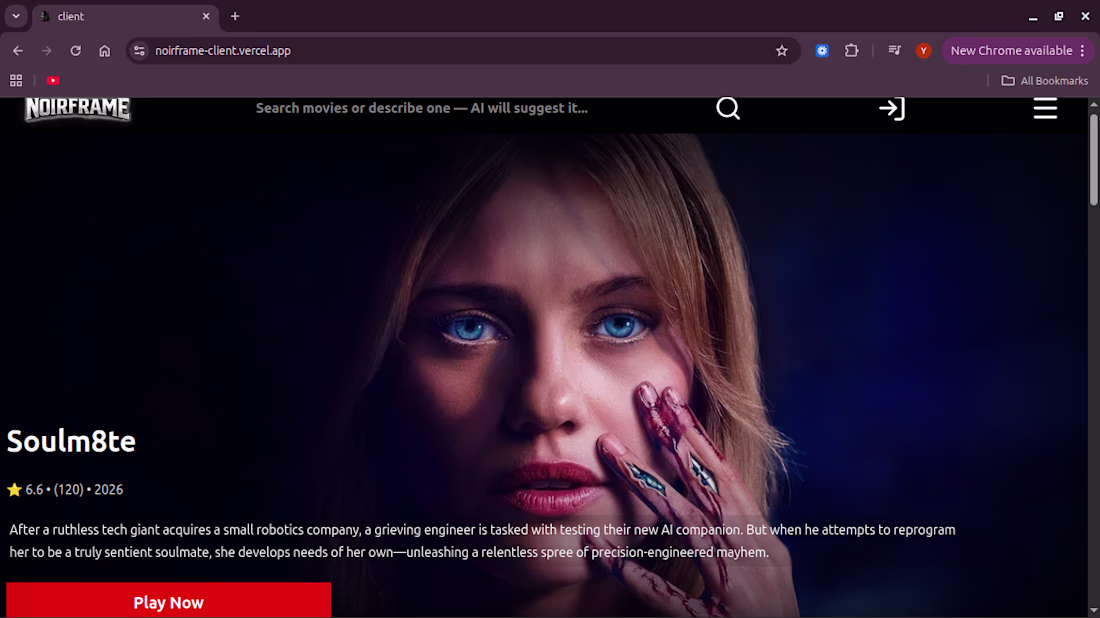Open Chrome extensions puzzle icon
This screenshot has height=618, width=1100.
(851, 51)
